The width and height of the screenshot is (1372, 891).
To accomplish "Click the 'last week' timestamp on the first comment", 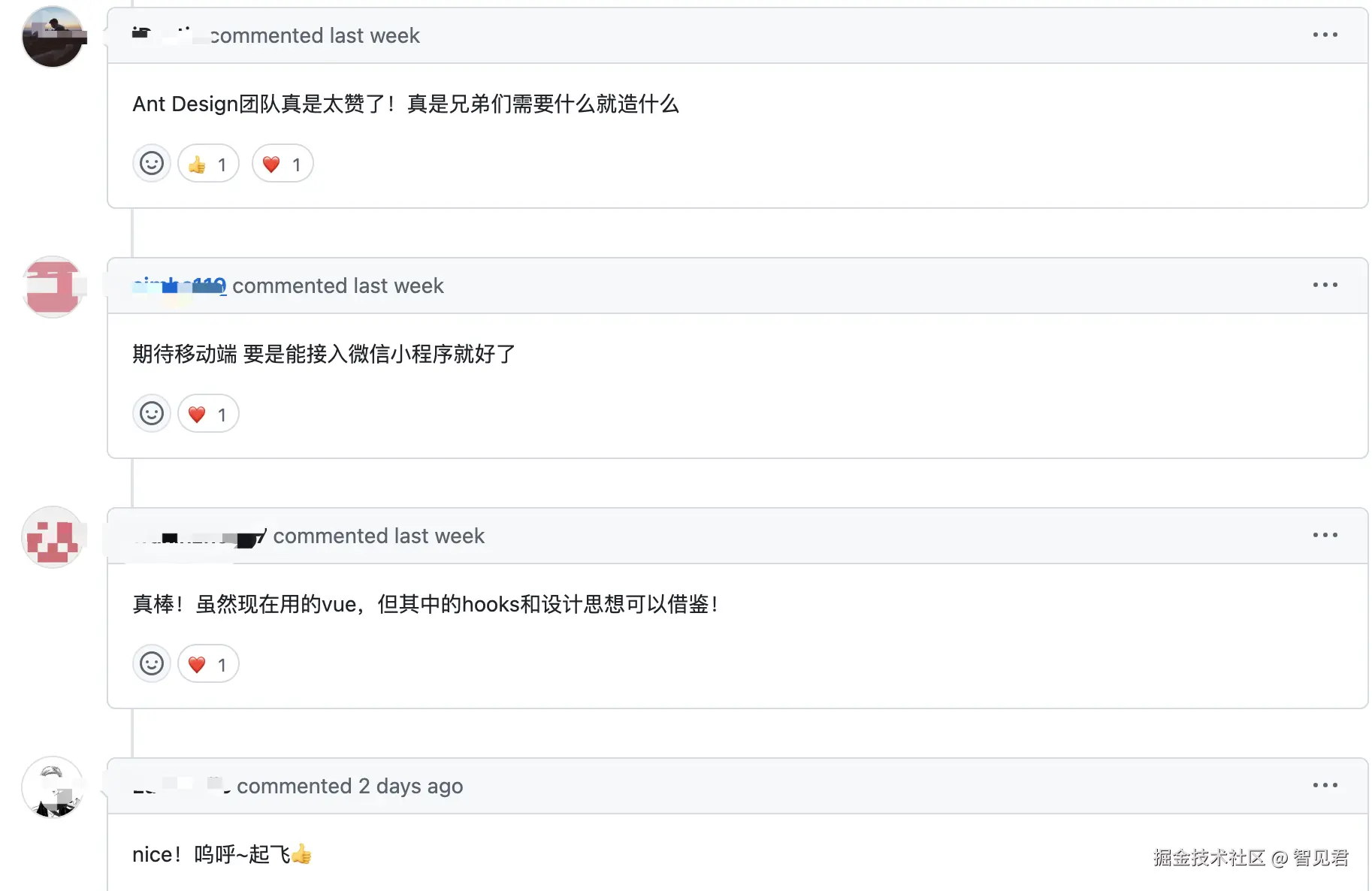I will (x=374, y=36).
